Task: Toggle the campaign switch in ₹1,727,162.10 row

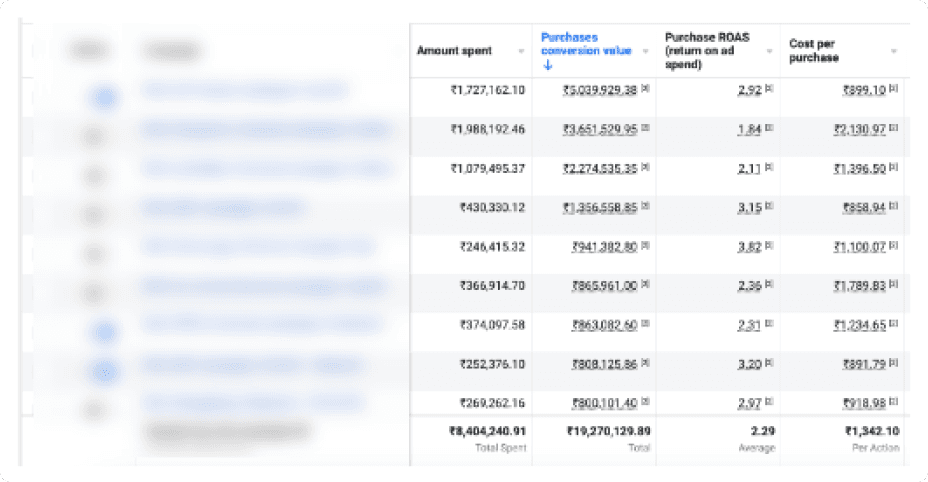Action: click(x=105, y=98)
